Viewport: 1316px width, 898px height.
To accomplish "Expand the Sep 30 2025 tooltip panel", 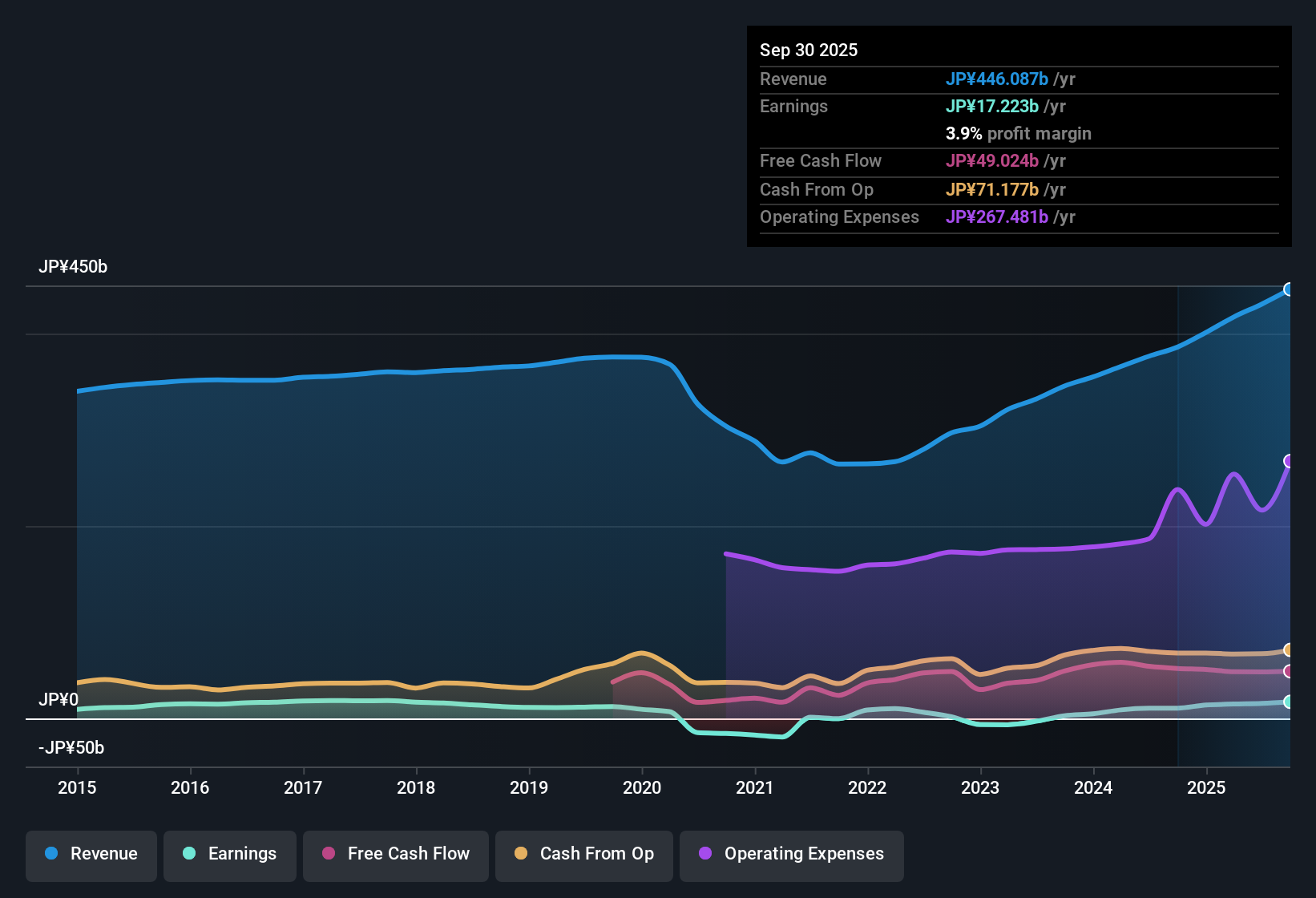I will coord(1018,136).
